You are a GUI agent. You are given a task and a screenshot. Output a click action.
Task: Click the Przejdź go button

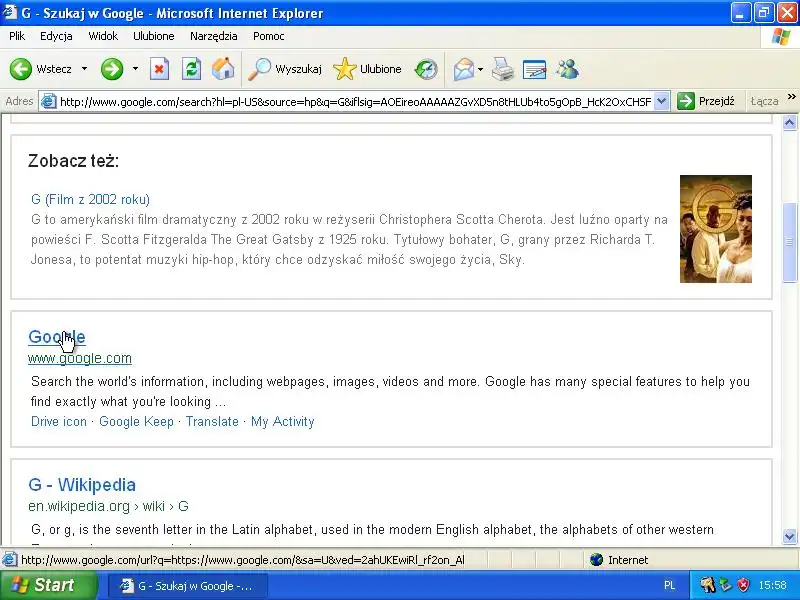[x=706, y=102]
